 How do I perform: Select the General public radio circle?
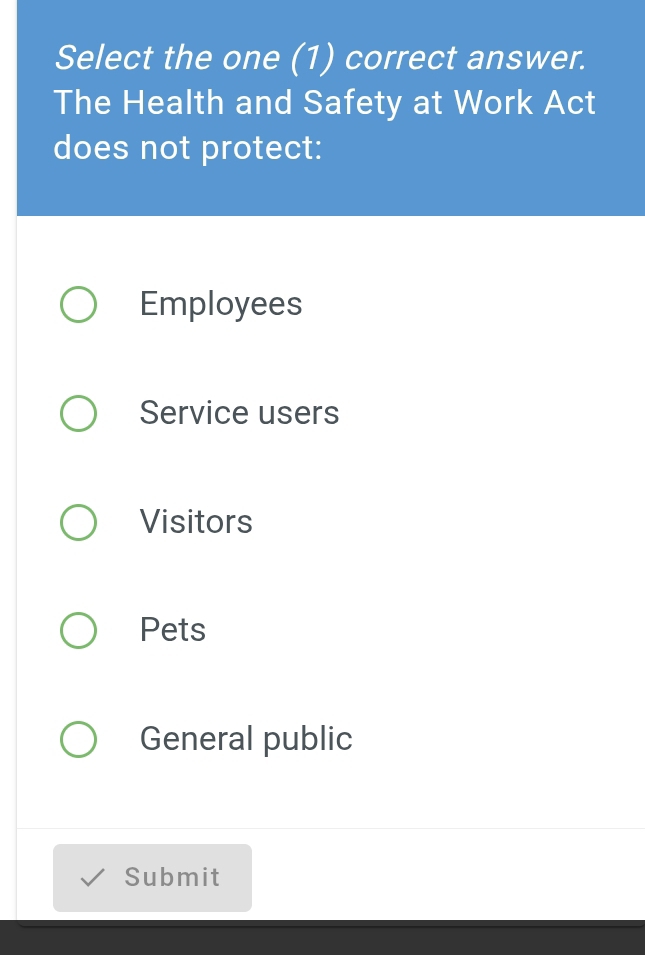point(79,740)
